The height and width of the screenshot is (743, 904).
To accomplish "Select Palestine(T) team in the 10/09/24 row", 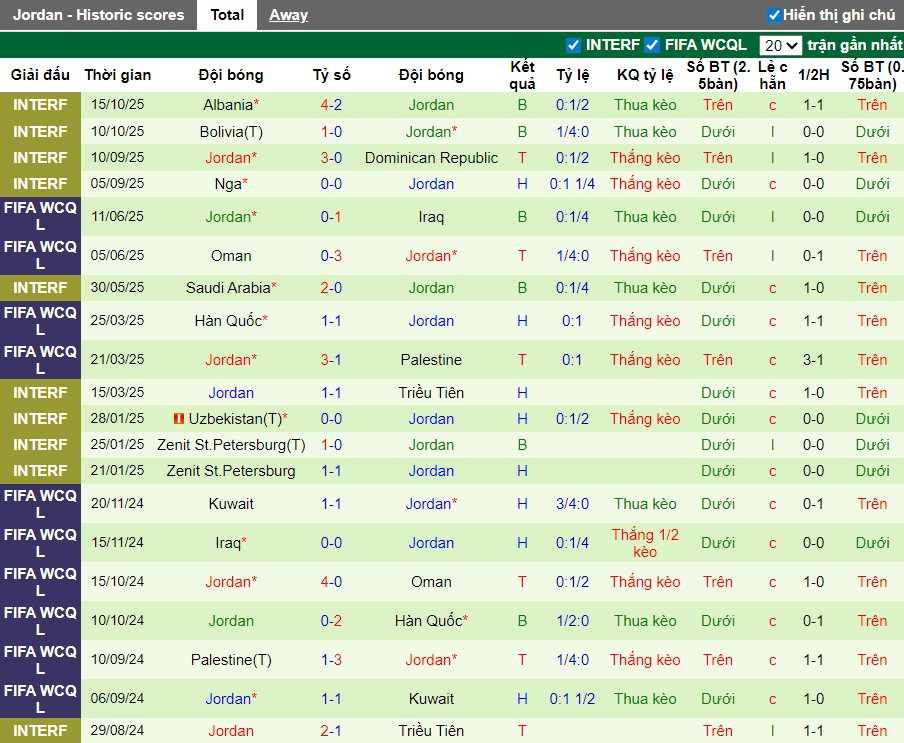I will [231, 660].
